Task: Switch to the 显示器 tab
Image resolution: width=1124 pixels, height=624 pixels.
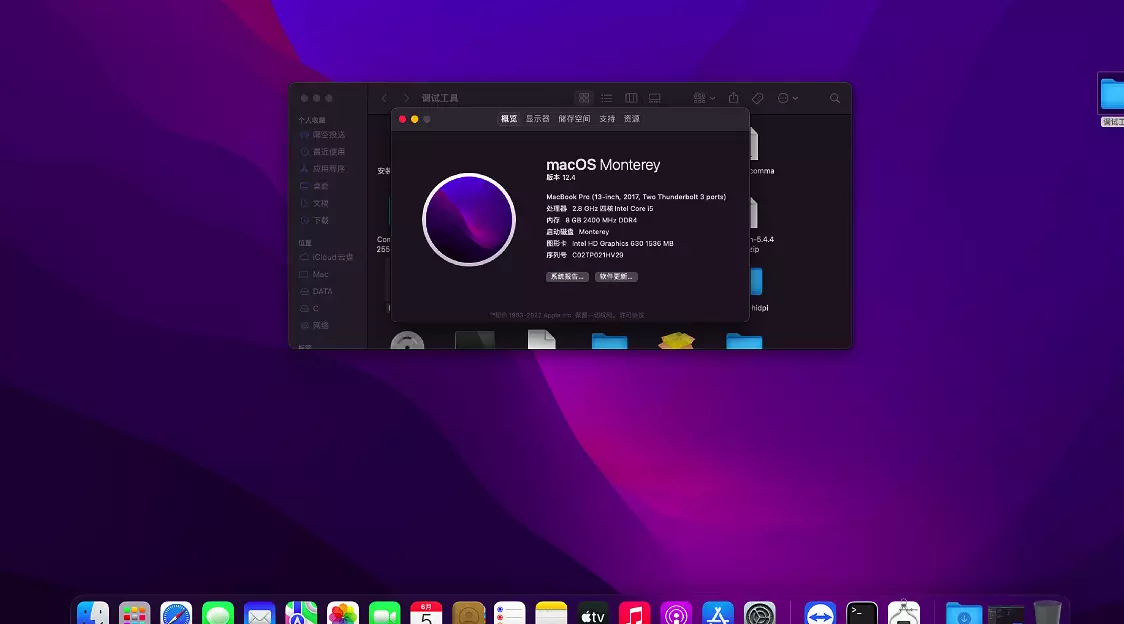Action: coord(538,119)
